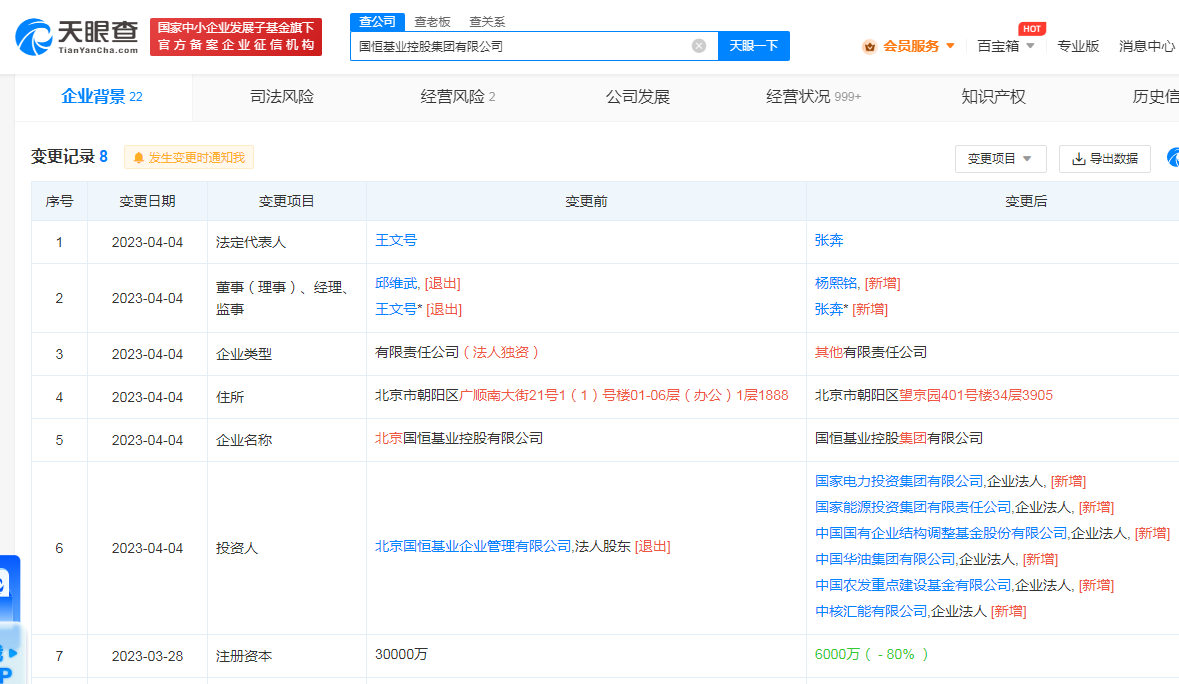Open the 会员服务 dropdown arrow
The width and height of the screenshot is (1179, 684).
pyautogui.click(x=950, y=46)
